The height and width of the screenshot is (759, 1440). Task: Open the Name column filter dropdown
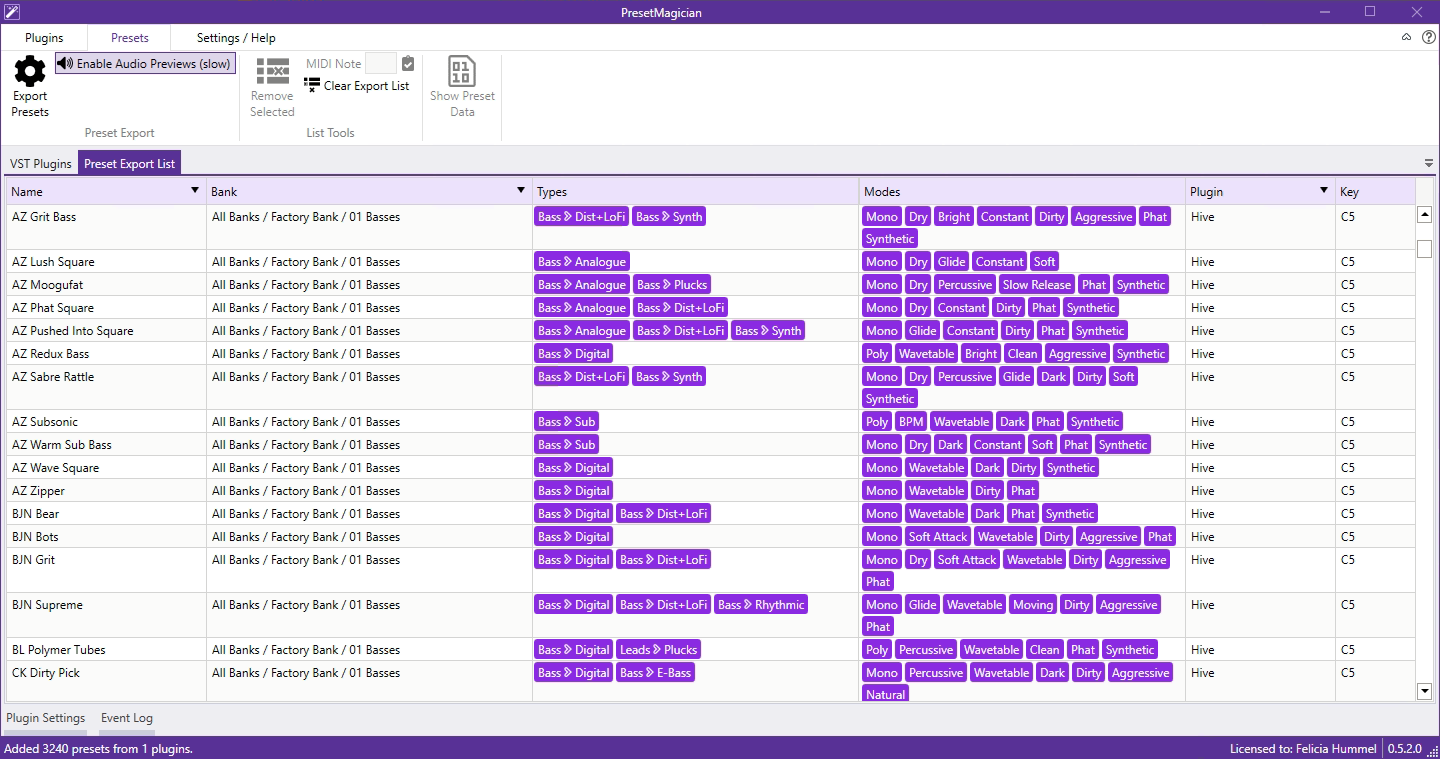pos(195,190)
